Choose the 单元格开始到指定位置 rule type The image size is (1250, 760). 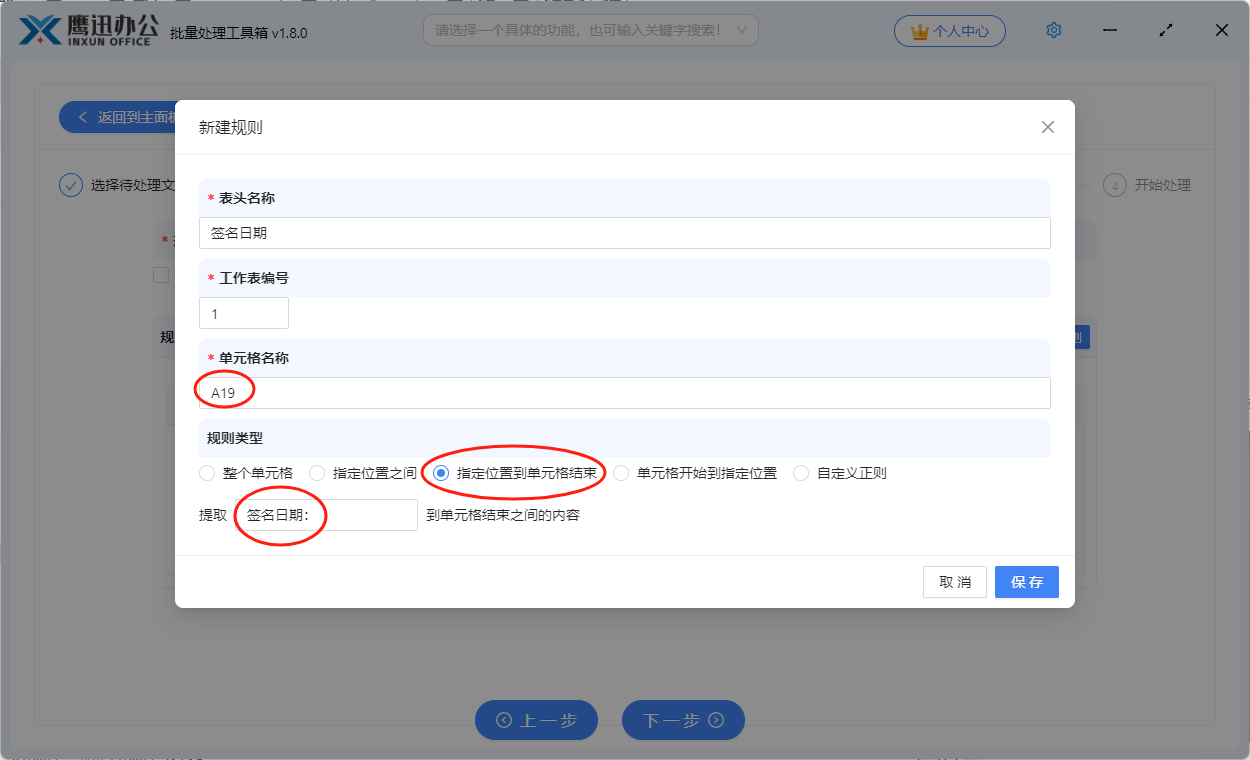coord(621,473)
